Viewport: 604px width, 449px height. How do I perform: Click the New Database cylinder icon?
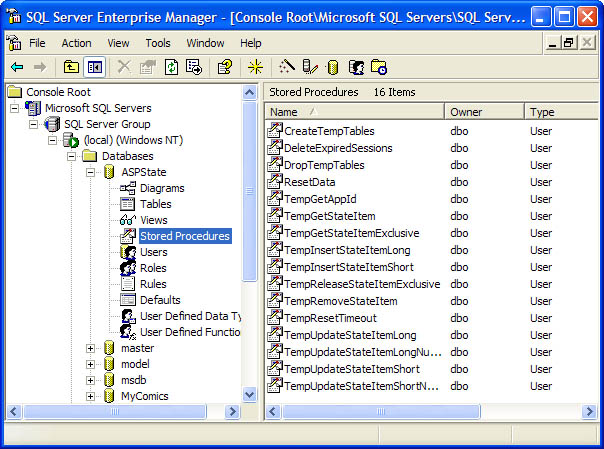[333, 67]
